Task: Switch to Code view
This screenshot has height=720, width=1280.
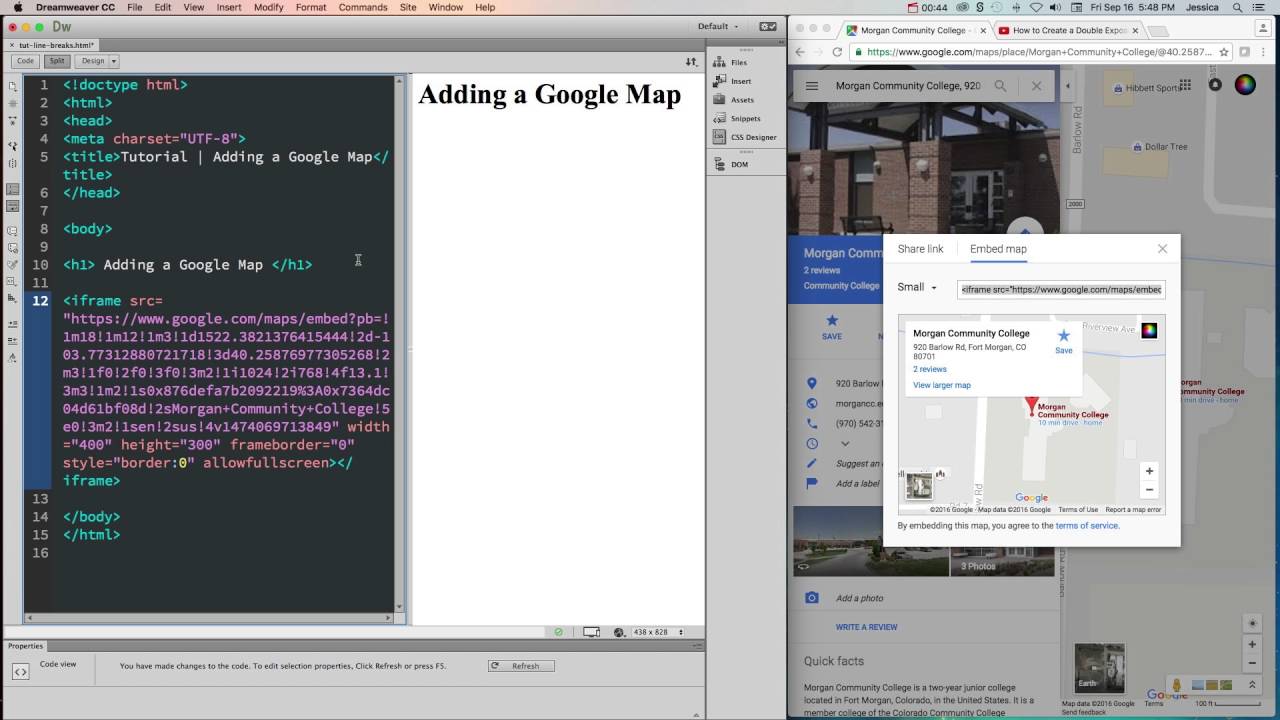Action: [25, 61]
